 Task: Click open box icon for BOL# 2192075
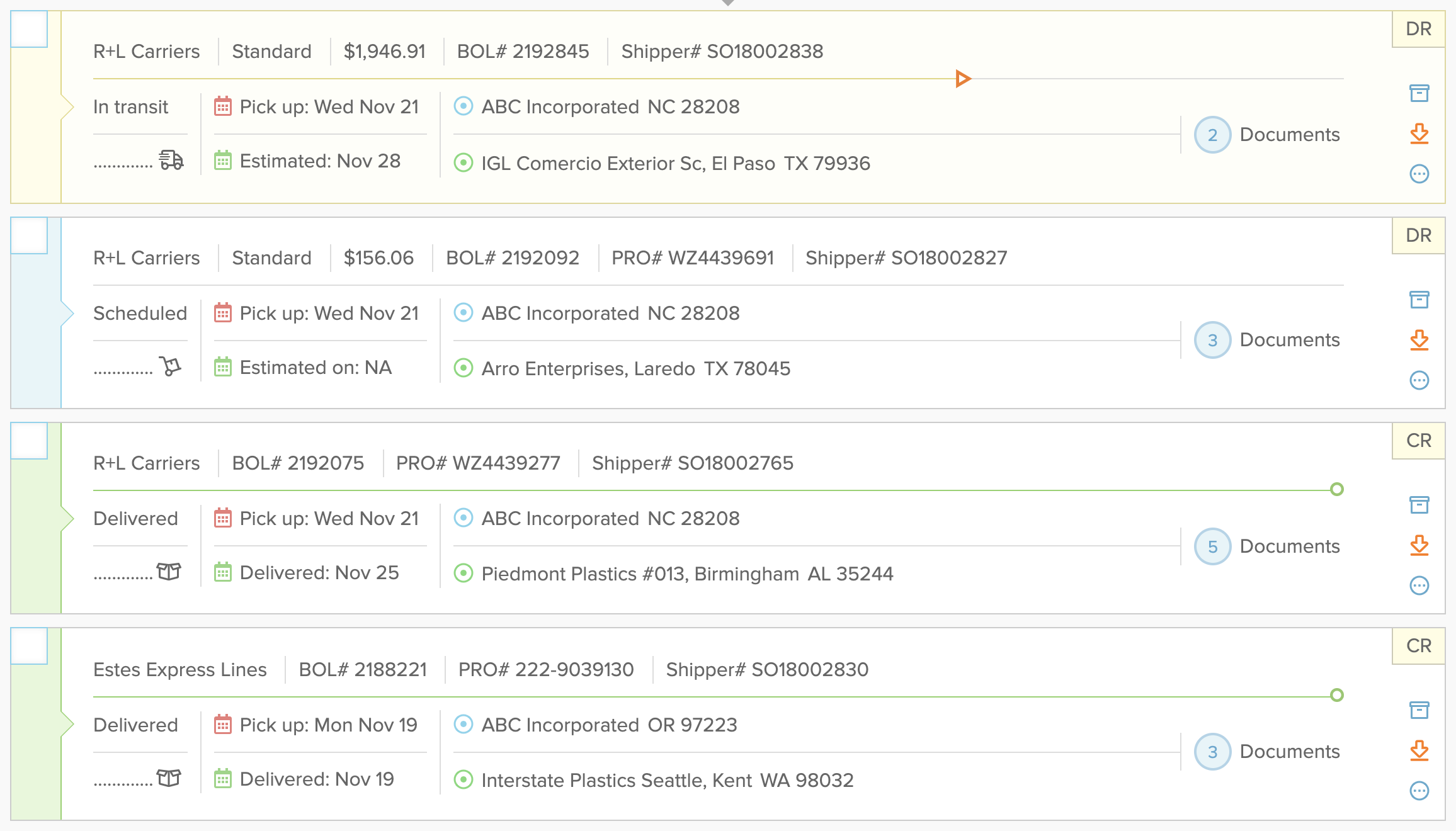[169, 571]
